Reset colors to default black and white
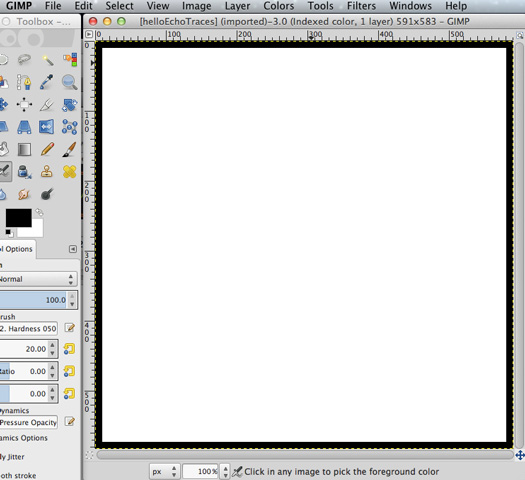The image size is (525, 480). 9,233
